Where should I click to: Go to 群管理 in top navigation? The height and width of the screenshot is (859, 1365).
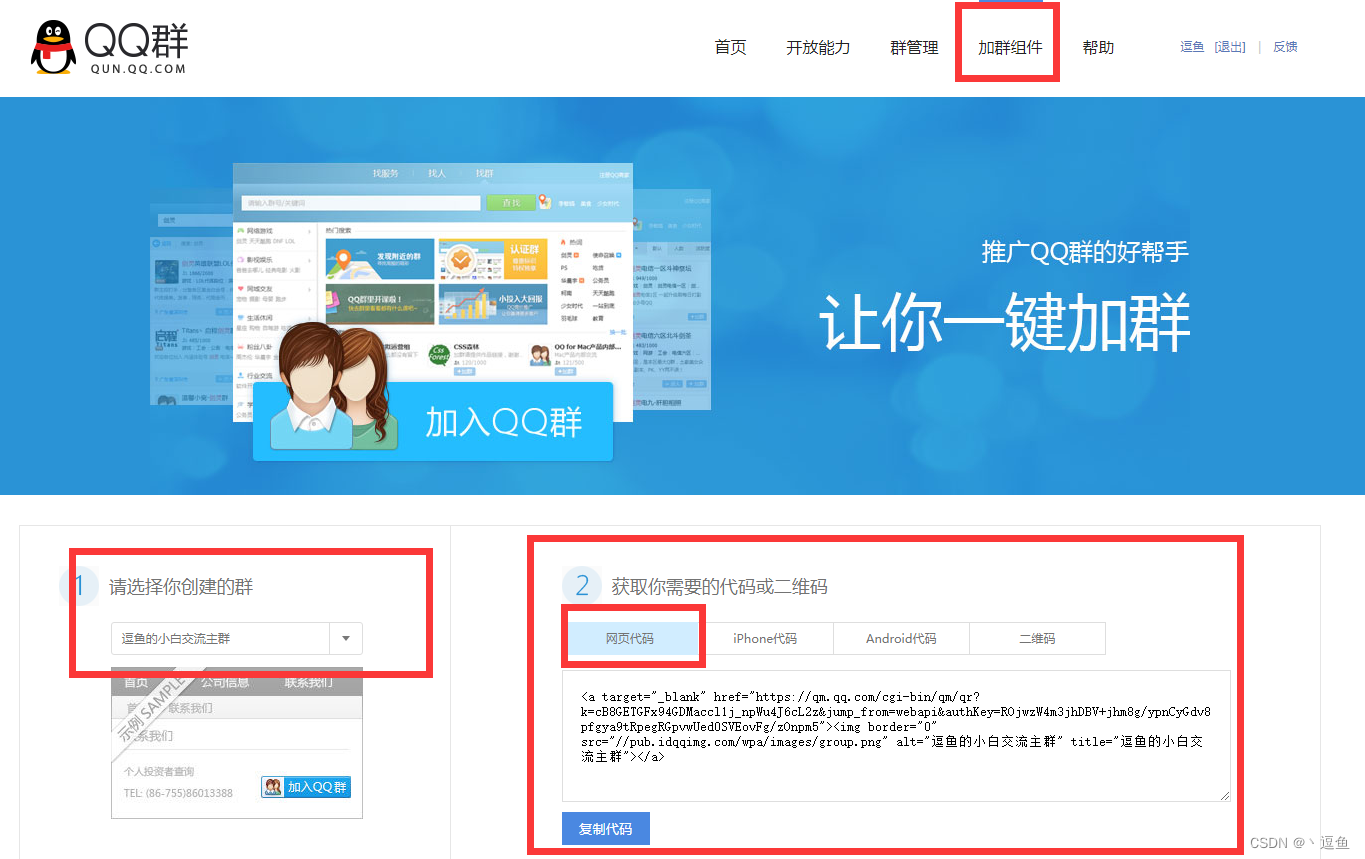pos(914,47)
